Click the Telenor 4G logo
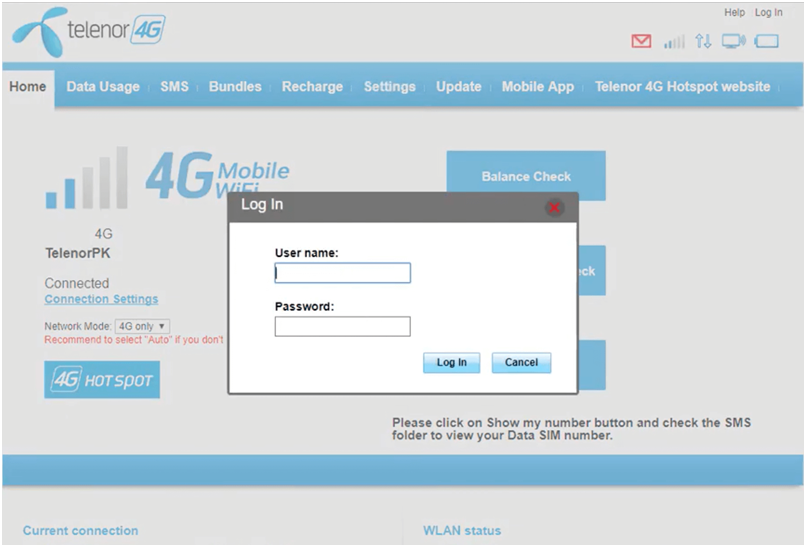The height and width of the screenshot is (547, 806). tap(89, 32)
